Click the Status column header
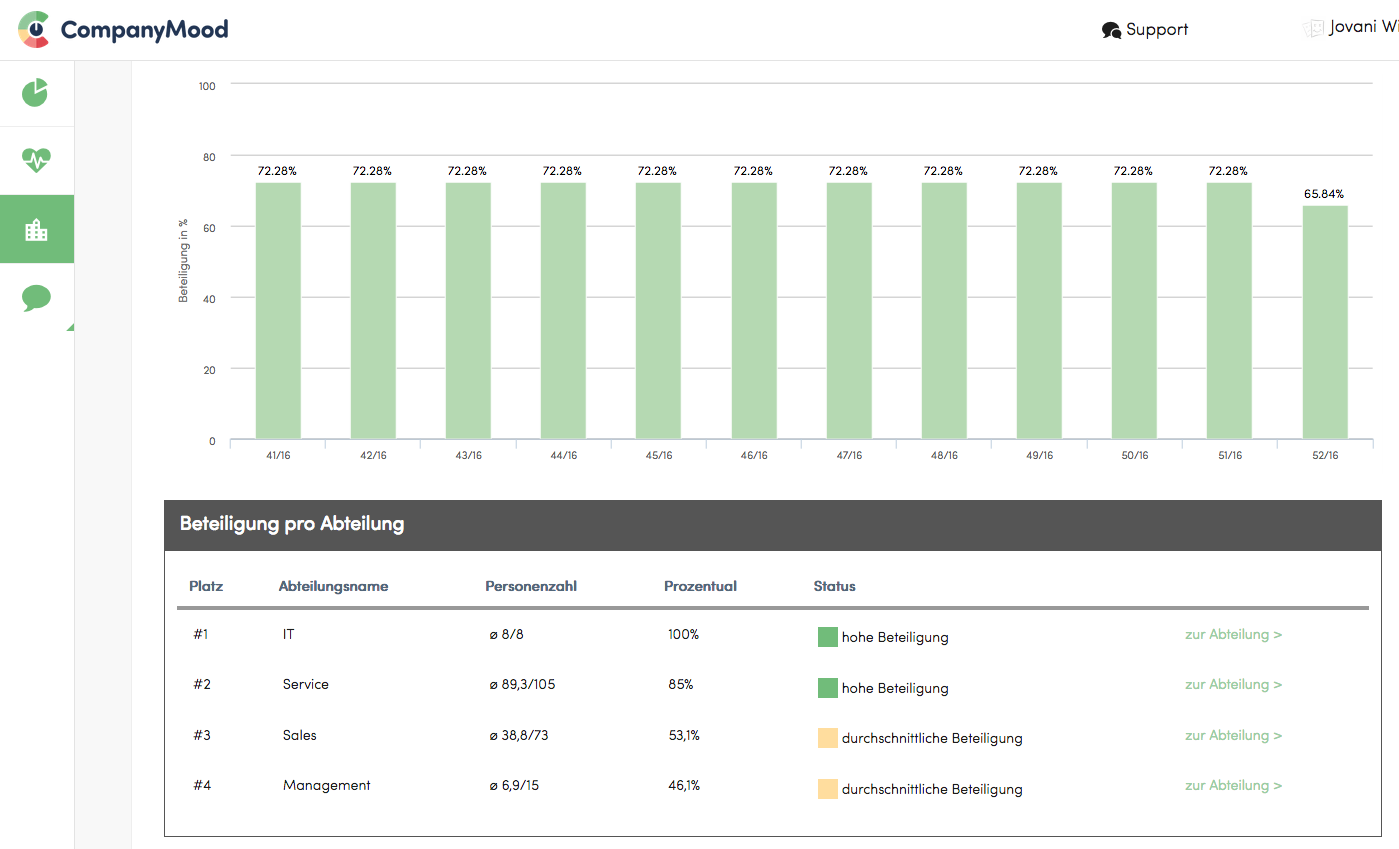This screenshot has height=849, width=1399. coord(834,586)
